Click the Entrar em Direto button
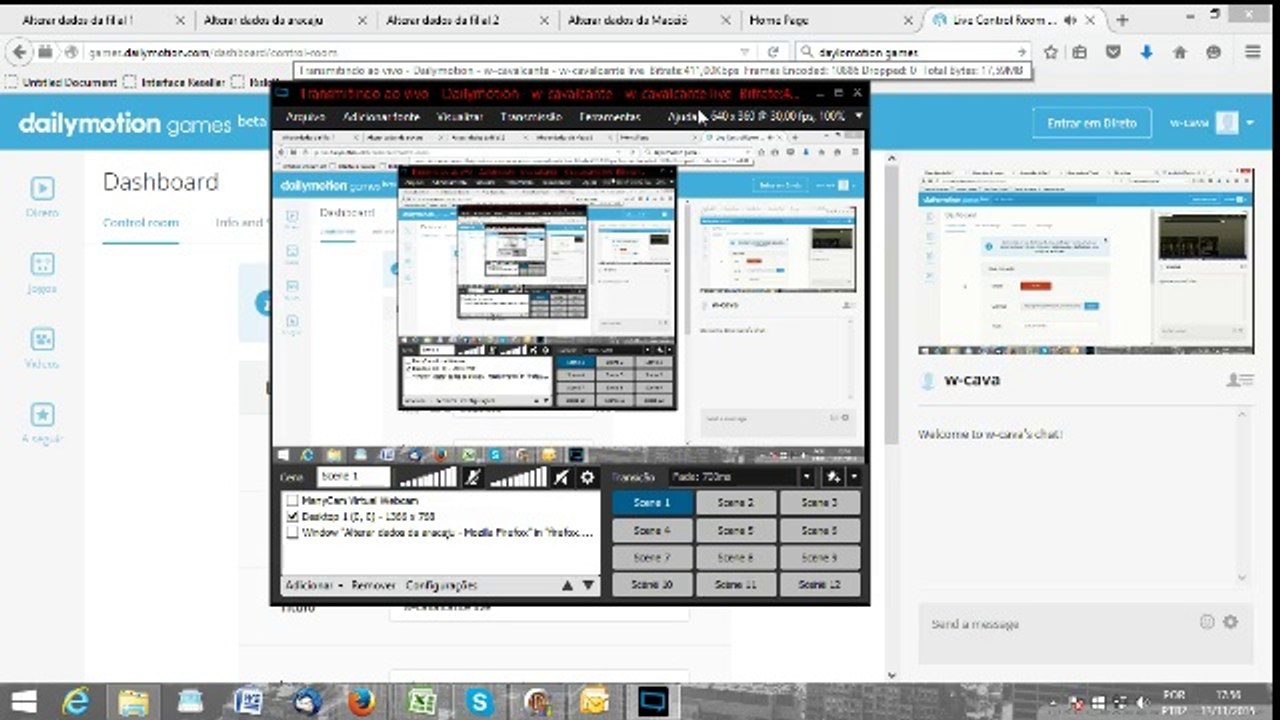1280x720 pixels. [1092, 123]
